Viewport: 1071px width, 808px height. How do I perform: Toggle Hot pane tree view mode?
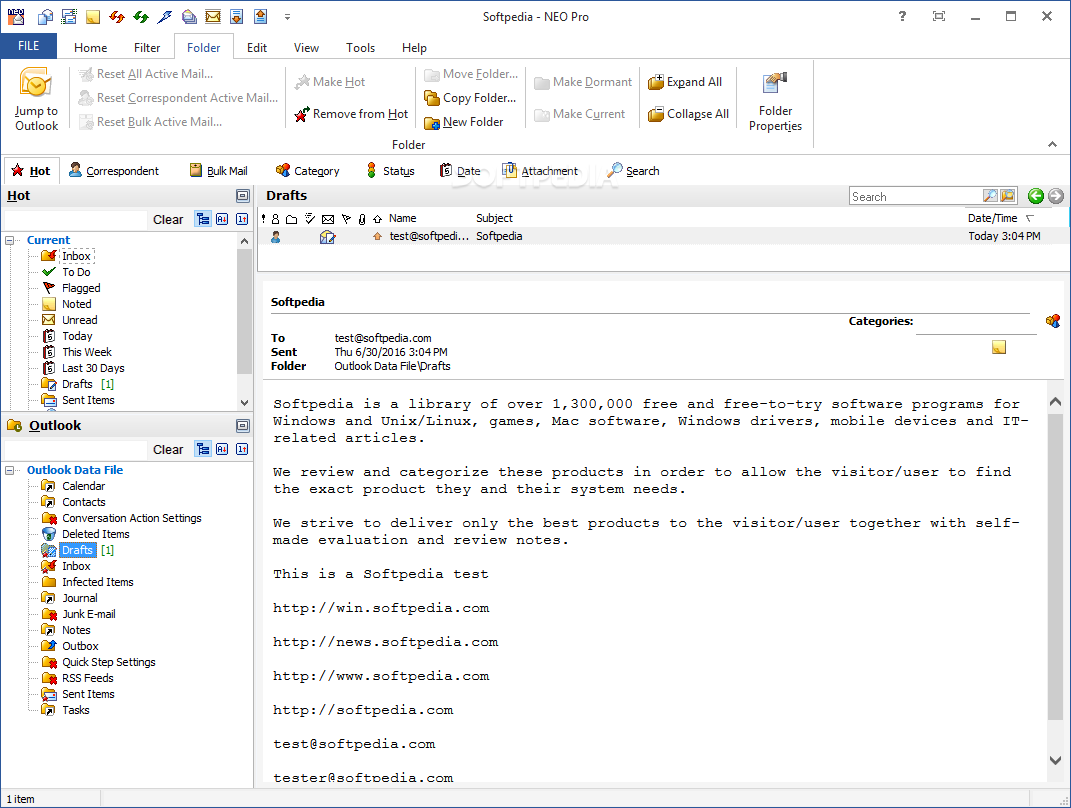tap(203, 219)
